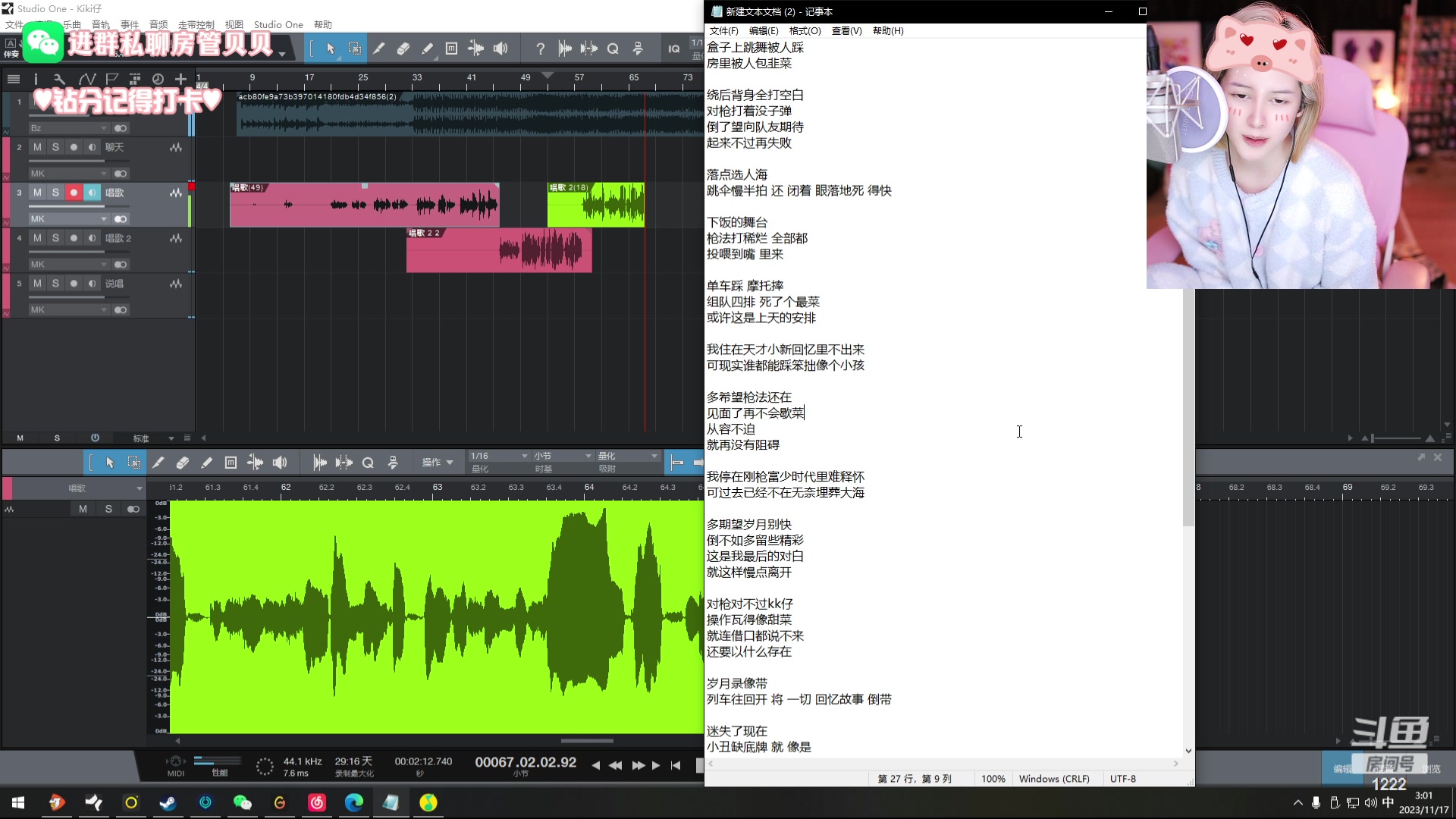This screenshot has height=819, width=1456.
Task: Click the rewind transport button
Action: (x=616, y=765)
